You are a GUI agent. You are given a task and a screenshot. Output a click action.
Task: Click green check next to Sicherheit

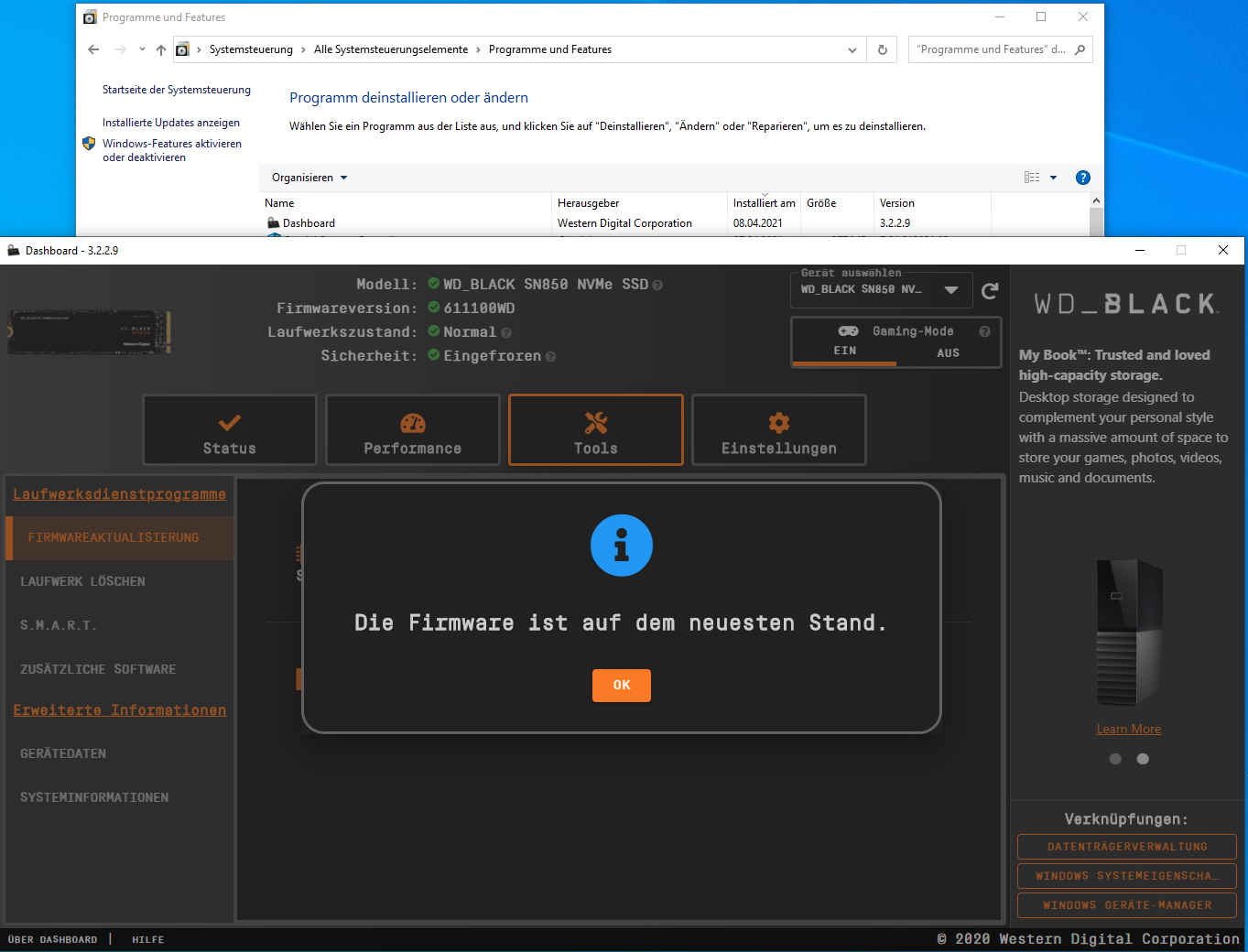click(x=434, y=355)
